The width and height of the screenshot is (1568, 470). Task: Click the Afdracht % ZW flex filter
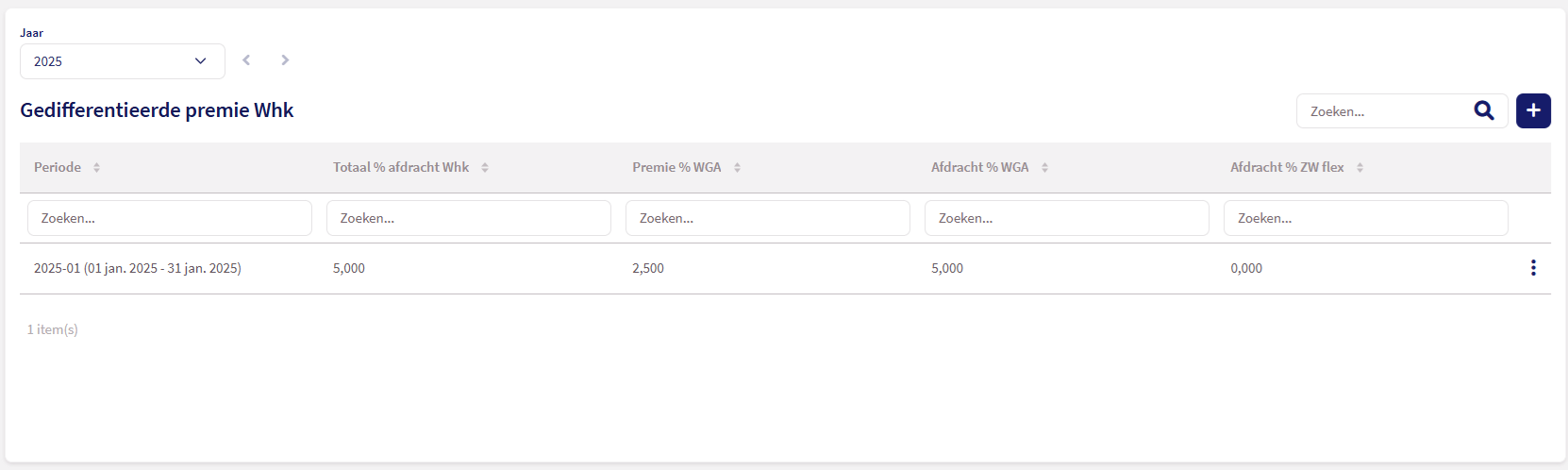click(x=1365, y=218)
